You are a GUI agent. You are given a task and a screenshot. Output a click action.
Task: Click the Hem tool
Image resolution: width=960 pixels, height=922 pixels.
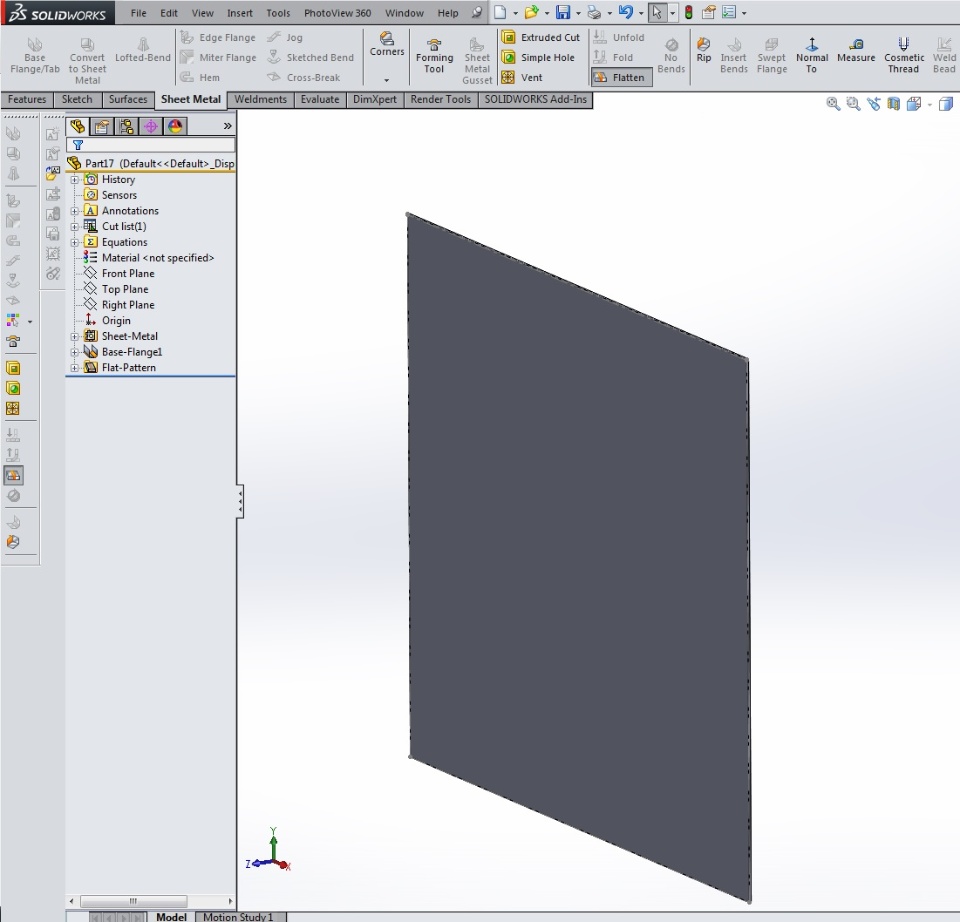coord(200,78)
